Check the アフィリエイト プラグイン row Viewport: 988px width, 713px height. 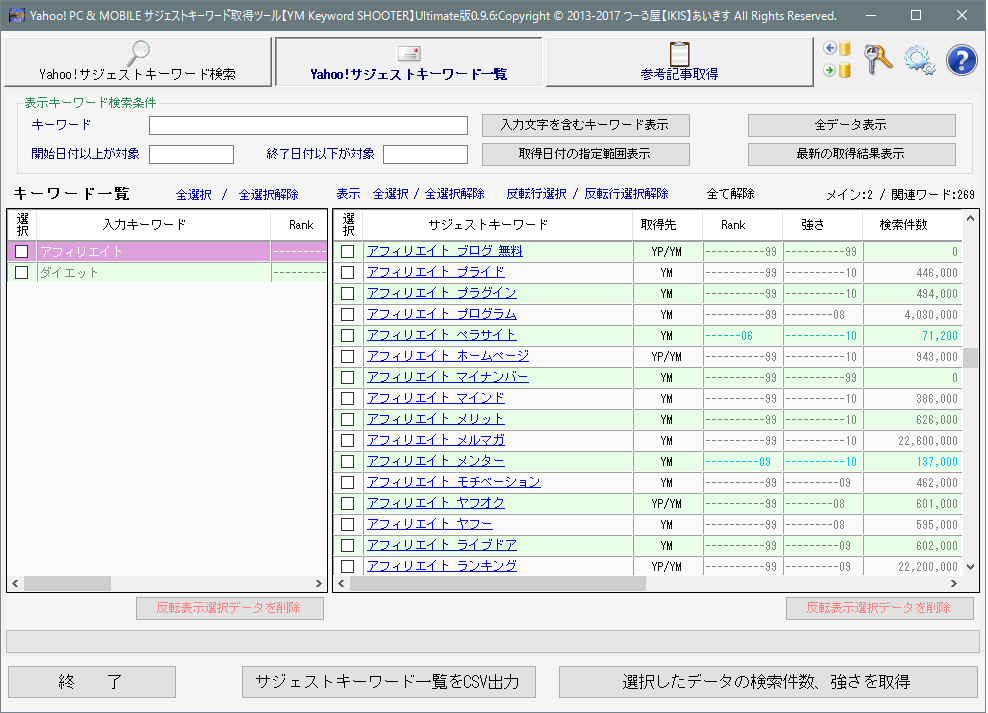point(347,294)
